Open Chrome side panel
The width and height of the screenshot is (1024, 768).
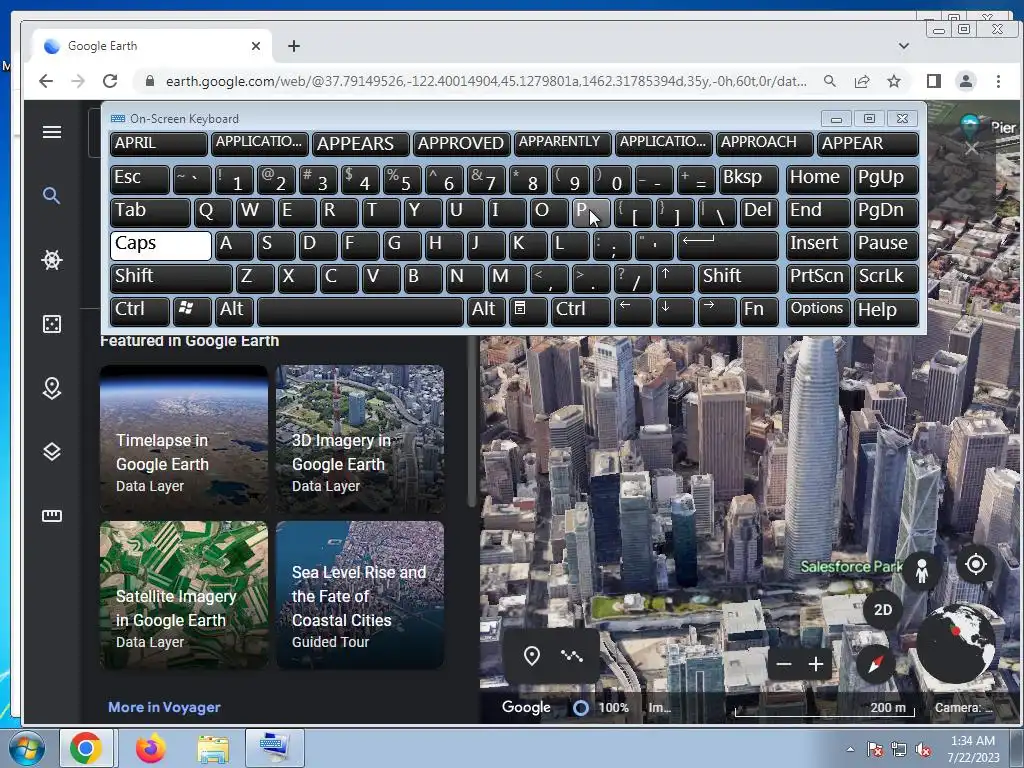[934, 81]
